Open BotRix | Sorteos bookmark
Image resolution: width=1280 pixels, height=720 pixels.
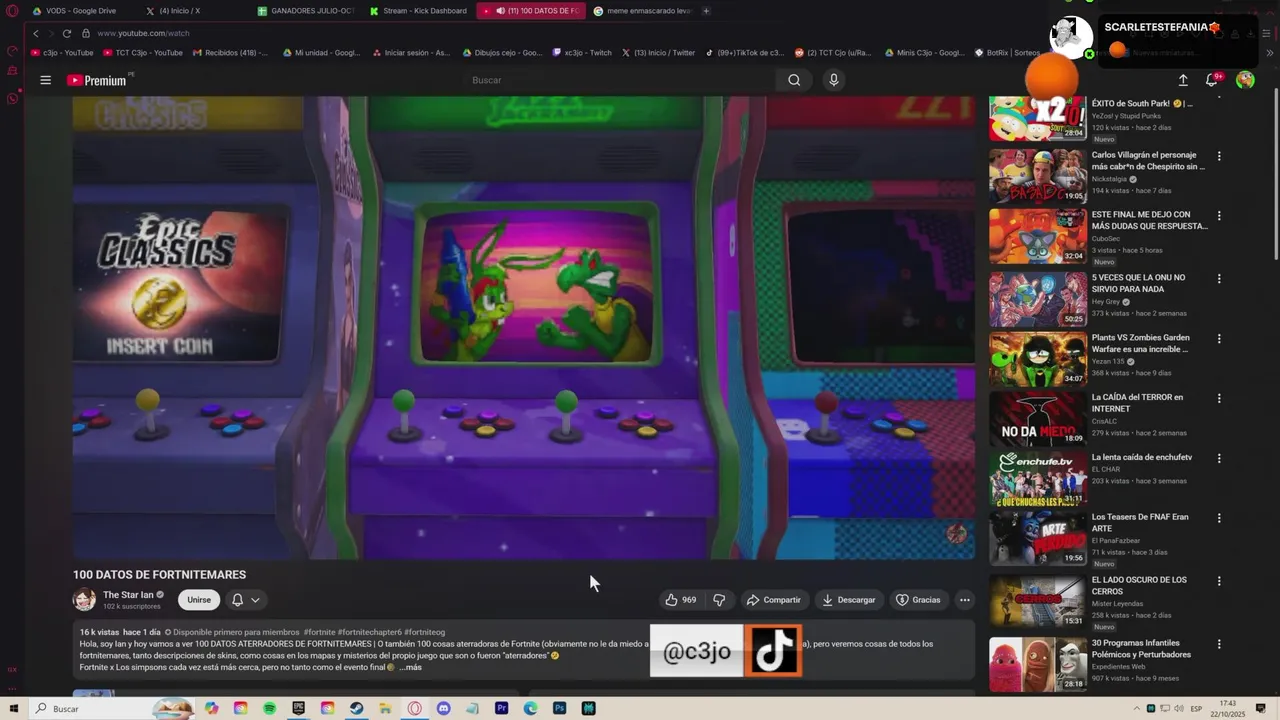(1007, 53)
